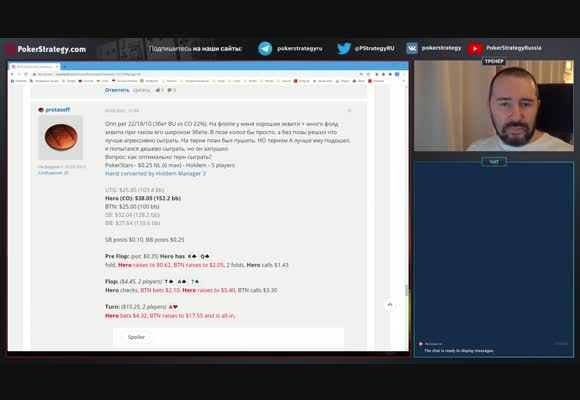Click the post timestamp next to protasoff
580x400 pixels.
pos(122,111)
